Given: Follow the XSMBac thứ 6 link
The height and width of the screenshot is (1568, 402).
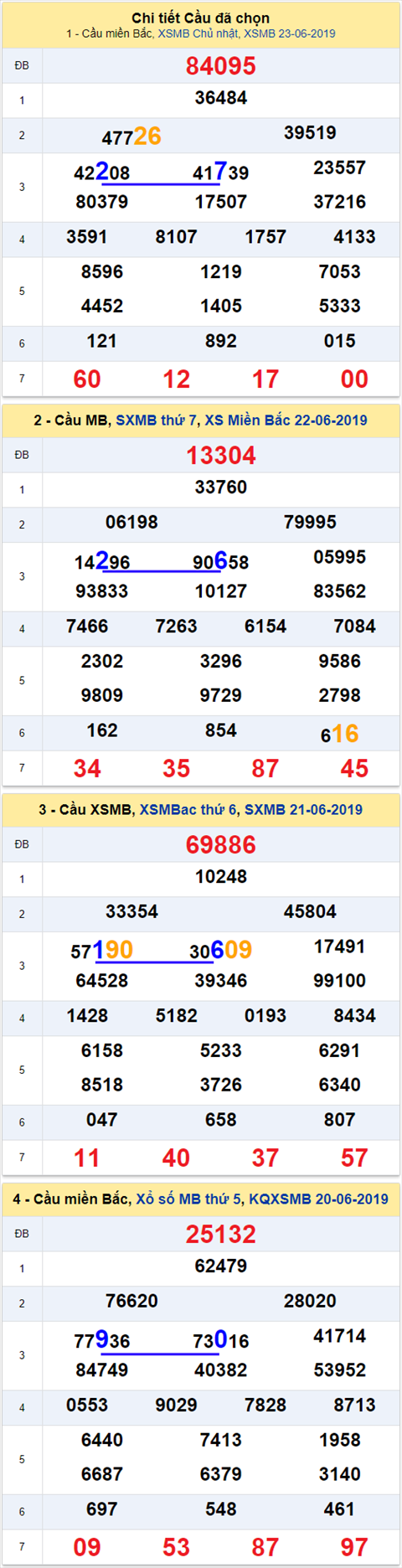Looking at the screenshot, I should coord(188,809).
